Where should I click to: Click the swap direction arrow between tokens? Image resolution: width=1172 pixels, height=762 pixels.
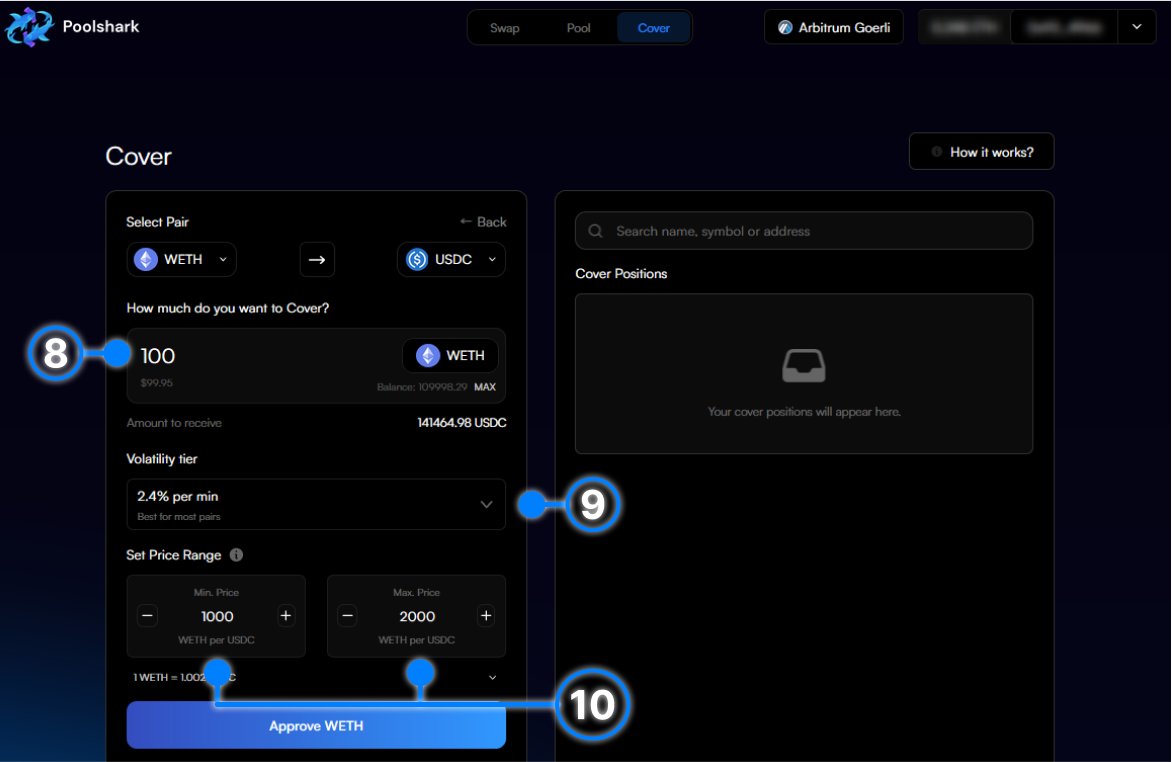click(x=317, y=260)
